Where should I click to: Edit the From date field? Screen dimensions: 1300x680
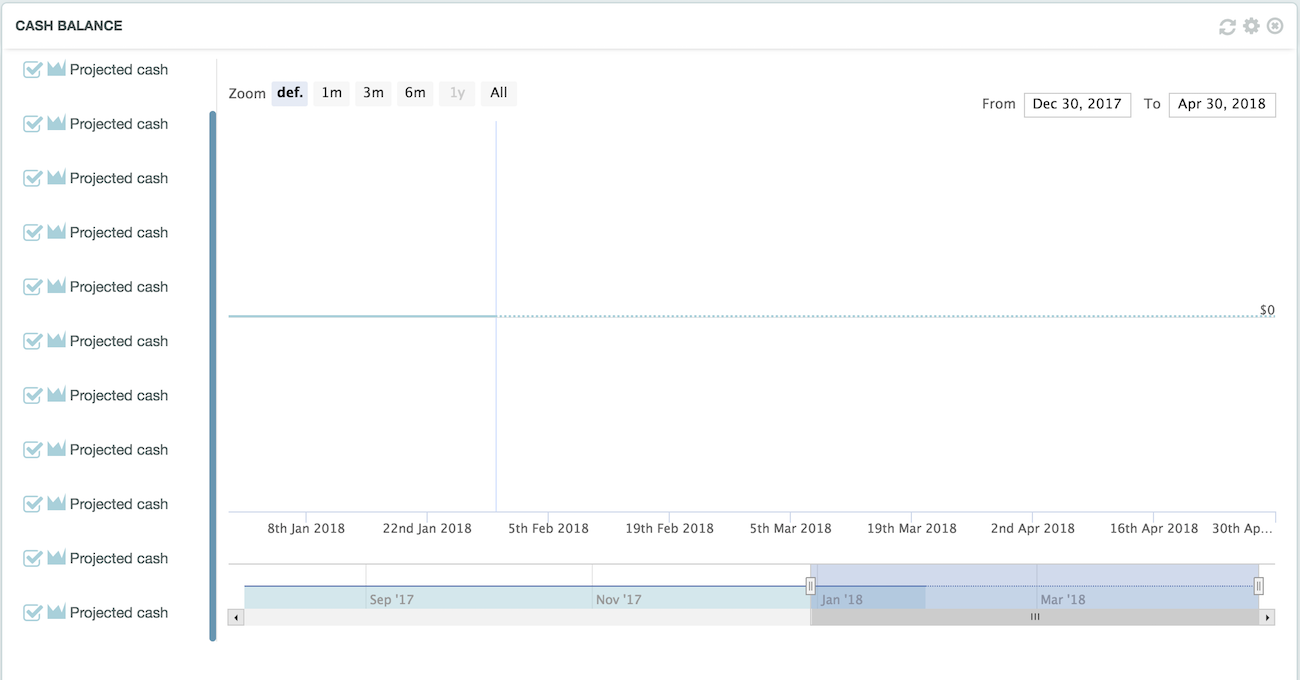pyautogui.click(x=1077, y=104)
